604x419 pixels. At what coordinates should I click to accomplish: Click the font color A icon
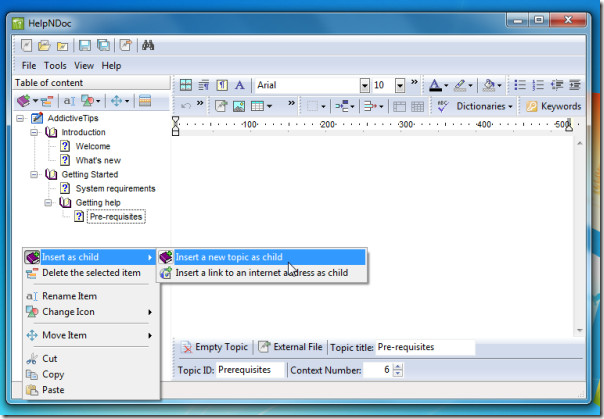pos(435,85)
